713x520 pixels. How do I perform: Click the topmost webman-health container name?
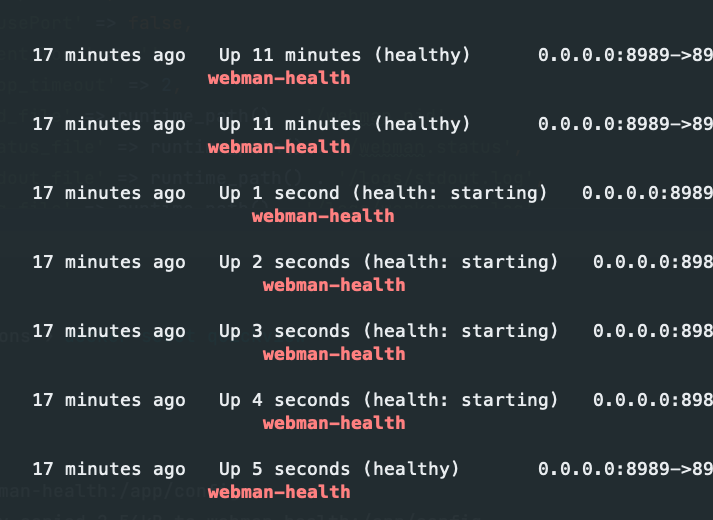point(279,78)
